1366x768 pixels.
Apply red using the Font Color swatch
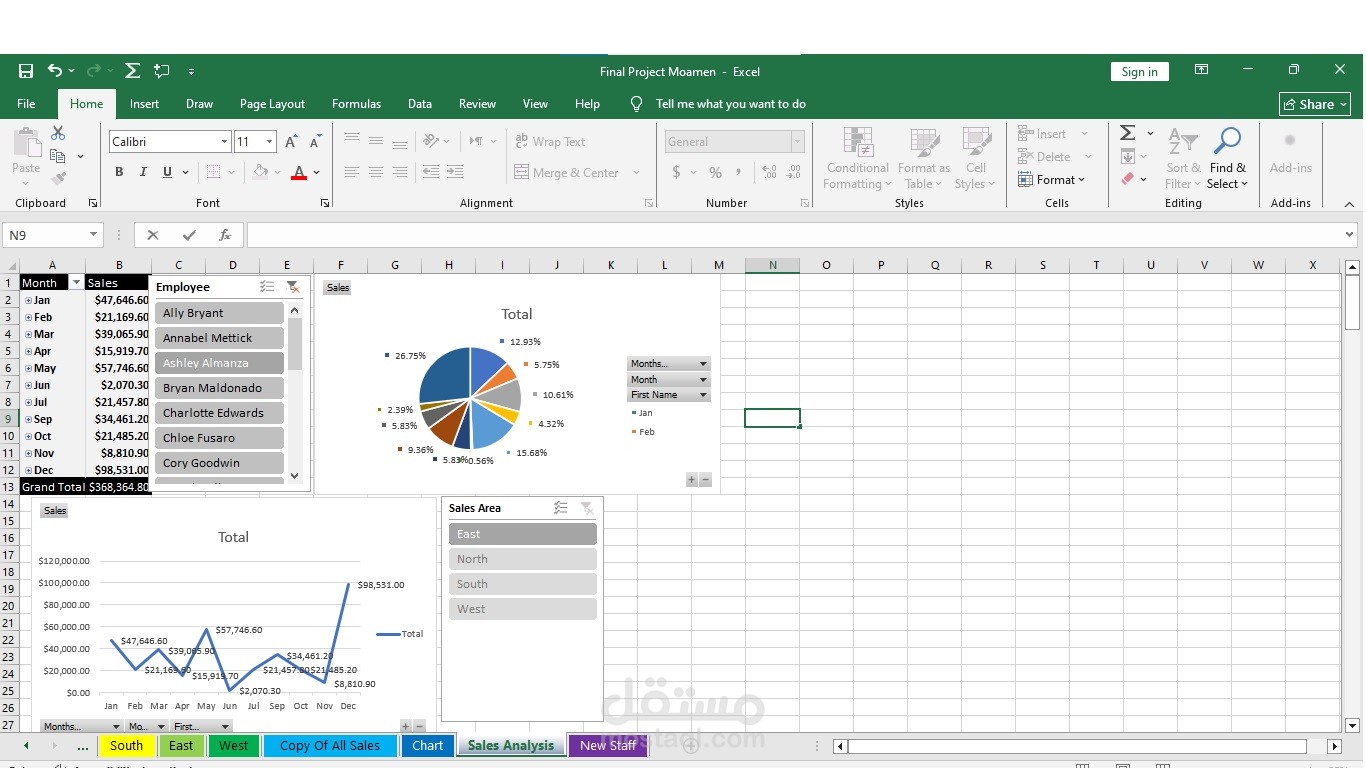tap(298, 172)
